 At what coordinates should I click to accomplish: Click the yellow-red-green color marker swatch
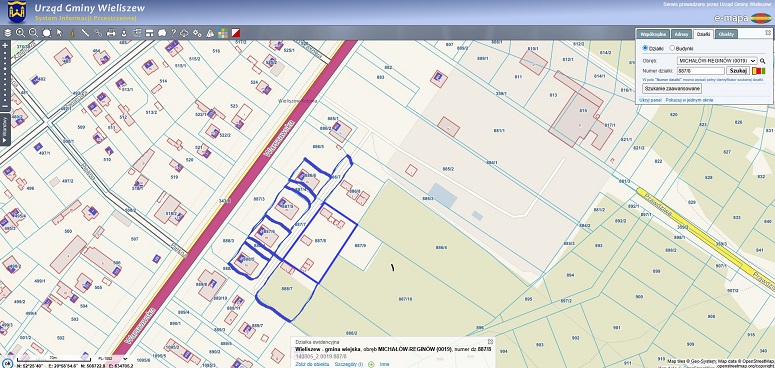click(758, 71)
